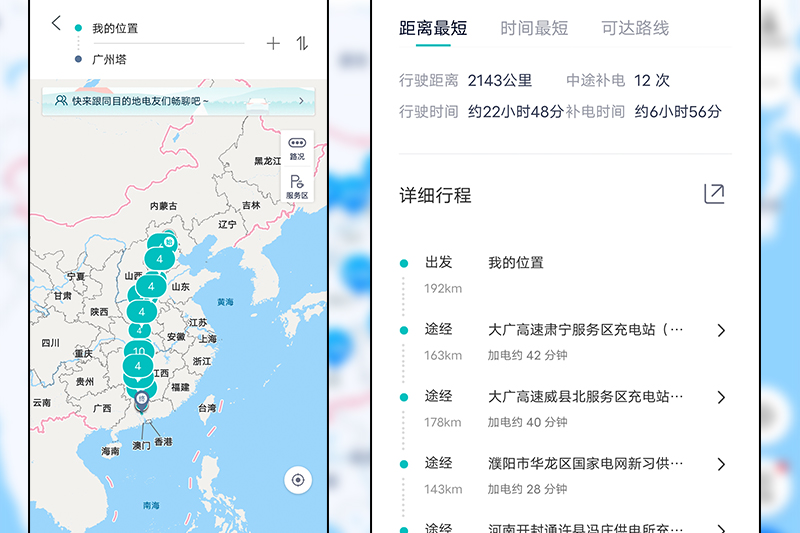Switch to 可达路线 tab

(x=635, y=29)
